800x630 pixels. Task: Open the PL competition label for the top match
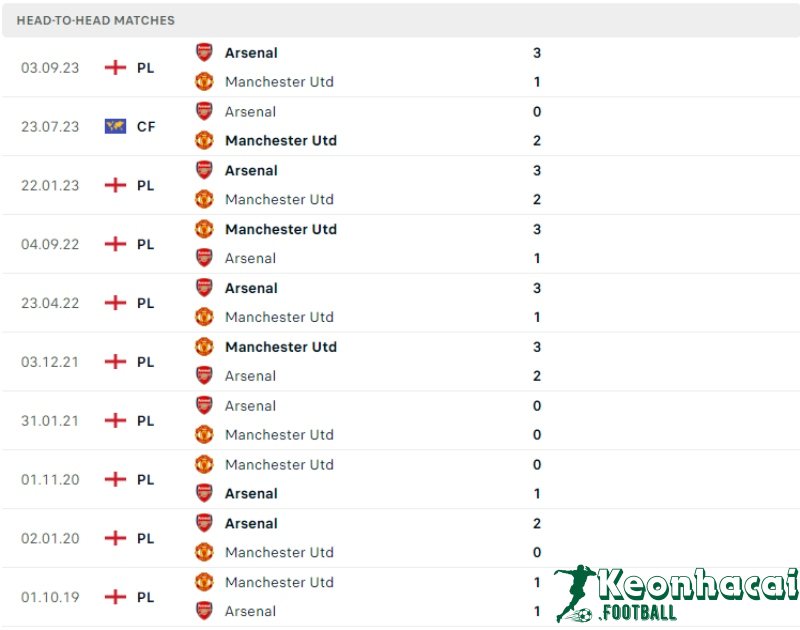[x=145, y=67]
